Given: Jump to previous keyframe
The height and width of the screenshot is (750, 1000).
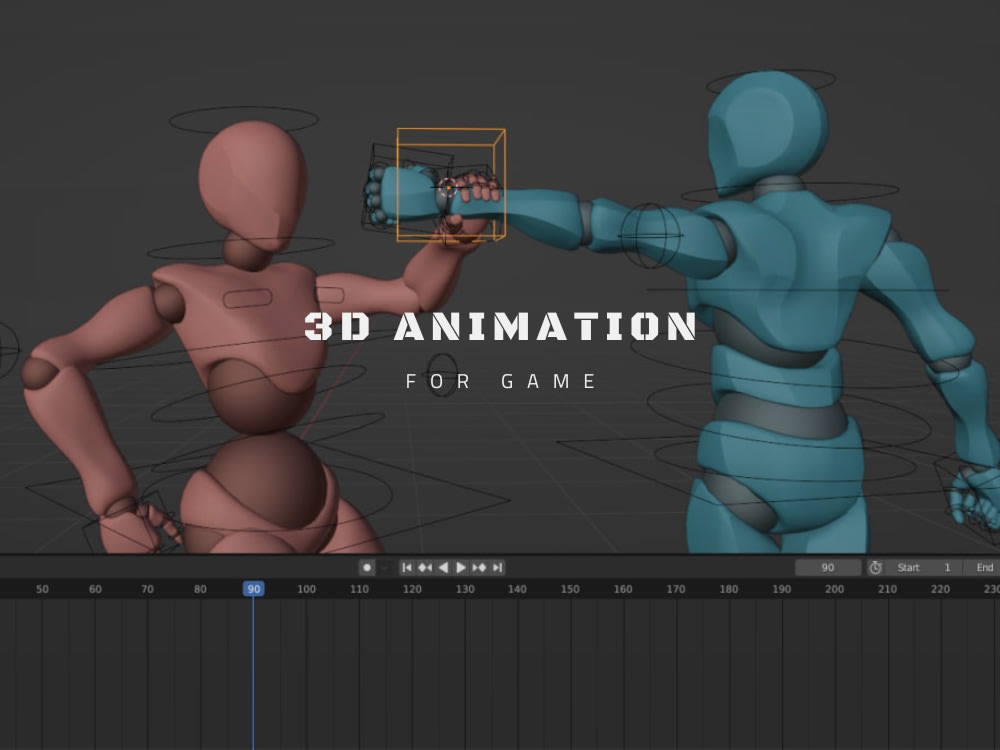Looking at the screenshot, I should [425, 567].
